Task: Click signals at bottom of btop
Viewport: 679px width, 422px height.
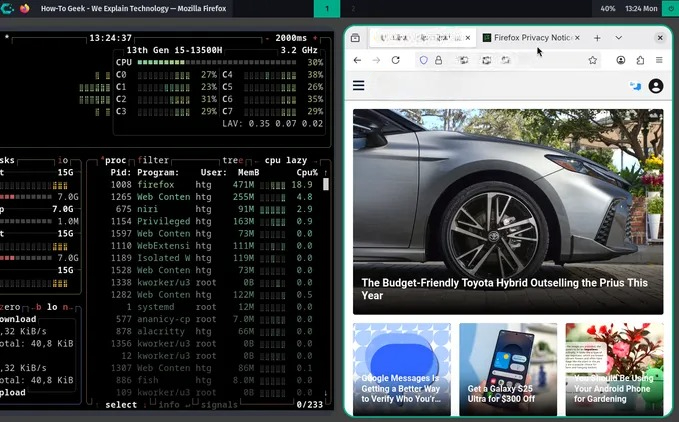Action: 219,405
